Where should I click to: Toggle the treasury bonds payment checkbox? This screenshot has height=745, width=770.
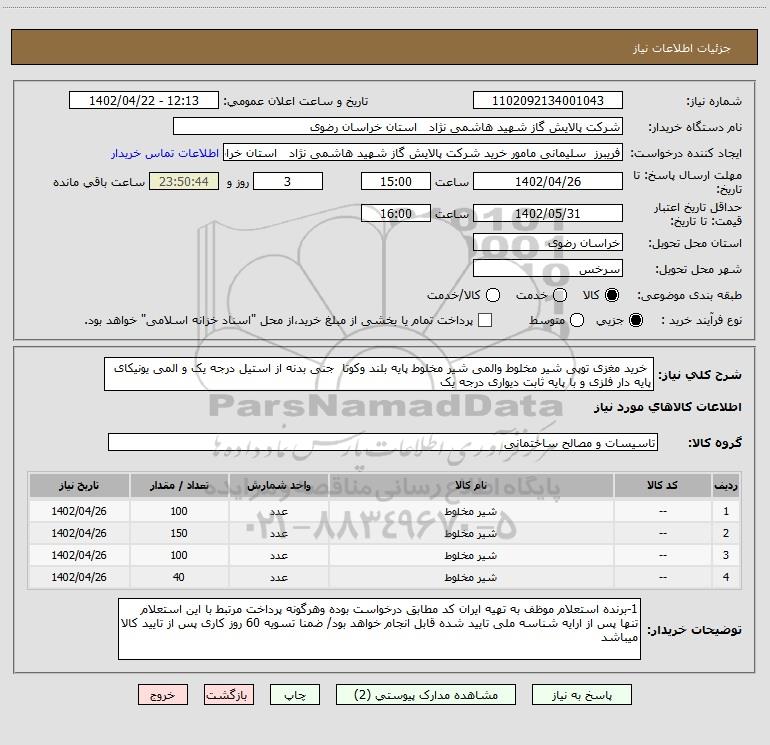tap(486, 320)
